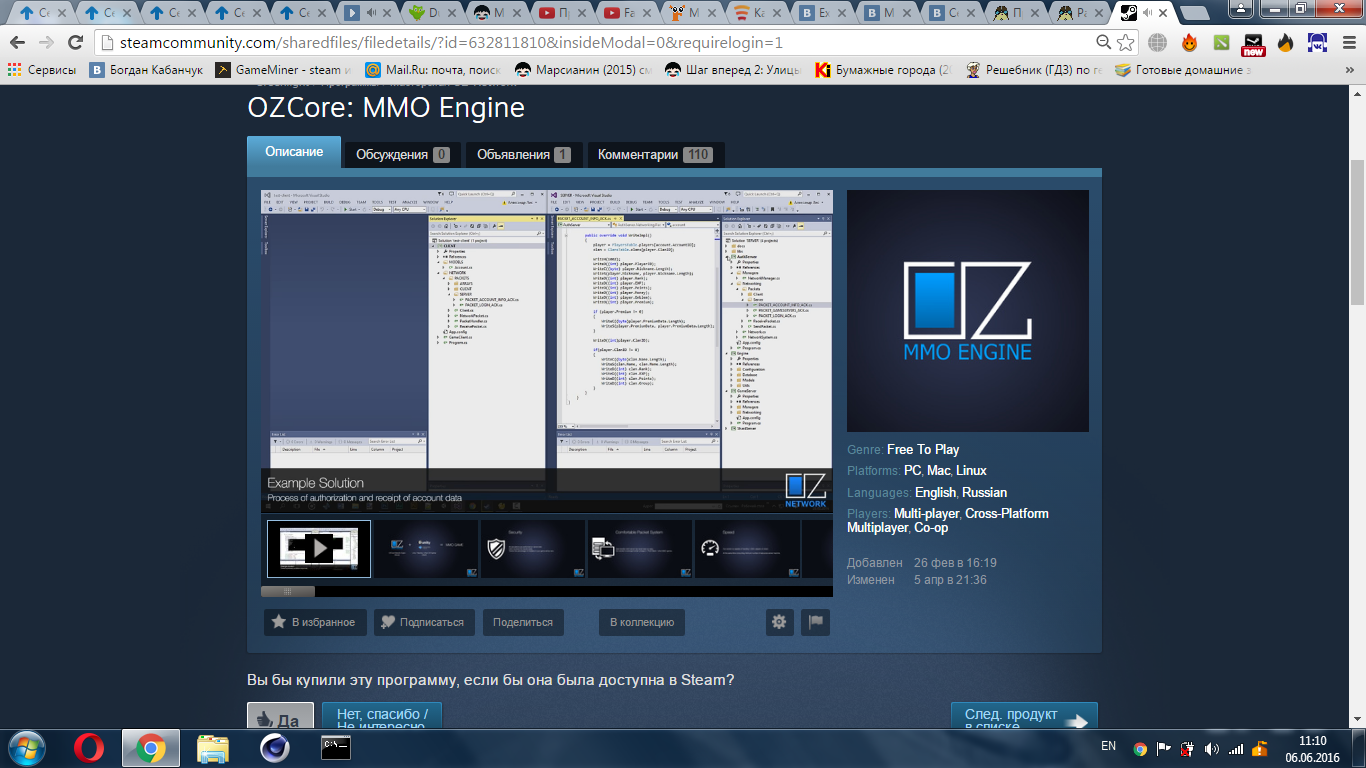This screenshot has width=1366, height=768.
Task: Open the Mail.Ru bookmark
Action: [x=432, y=70]
